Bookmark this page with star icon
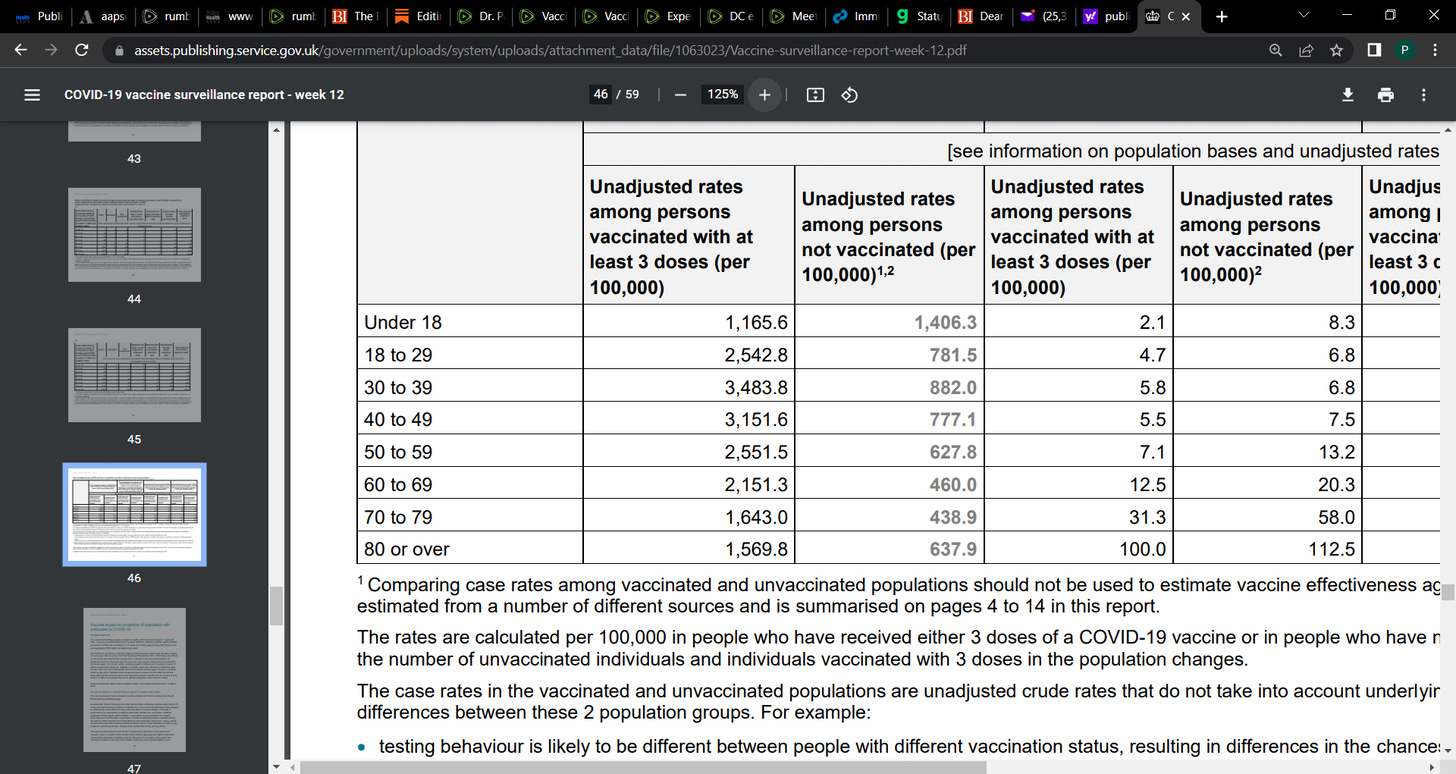The height and width of the screenshot is (774, 1456). (1336, 50)
